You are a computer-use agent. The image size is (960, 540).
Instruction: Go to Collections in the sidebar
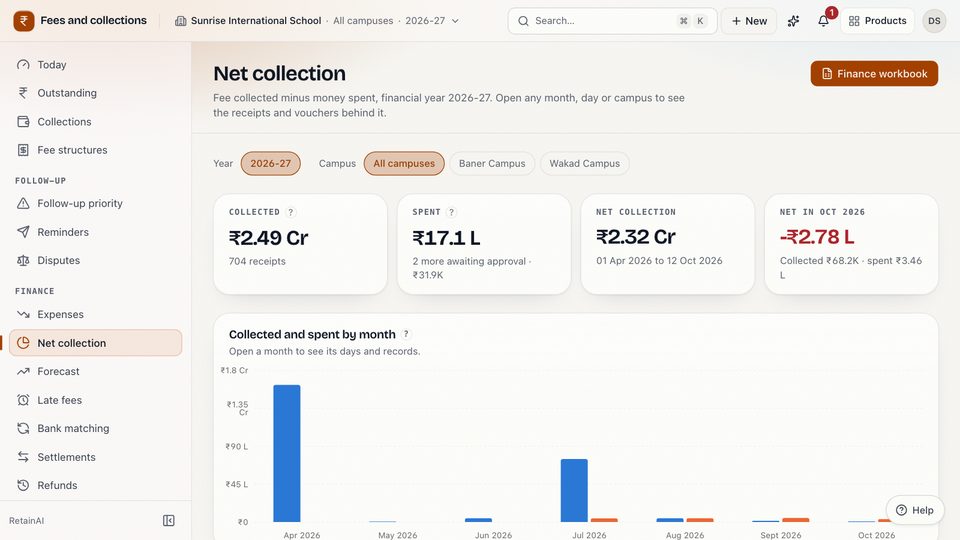[96, 122]
